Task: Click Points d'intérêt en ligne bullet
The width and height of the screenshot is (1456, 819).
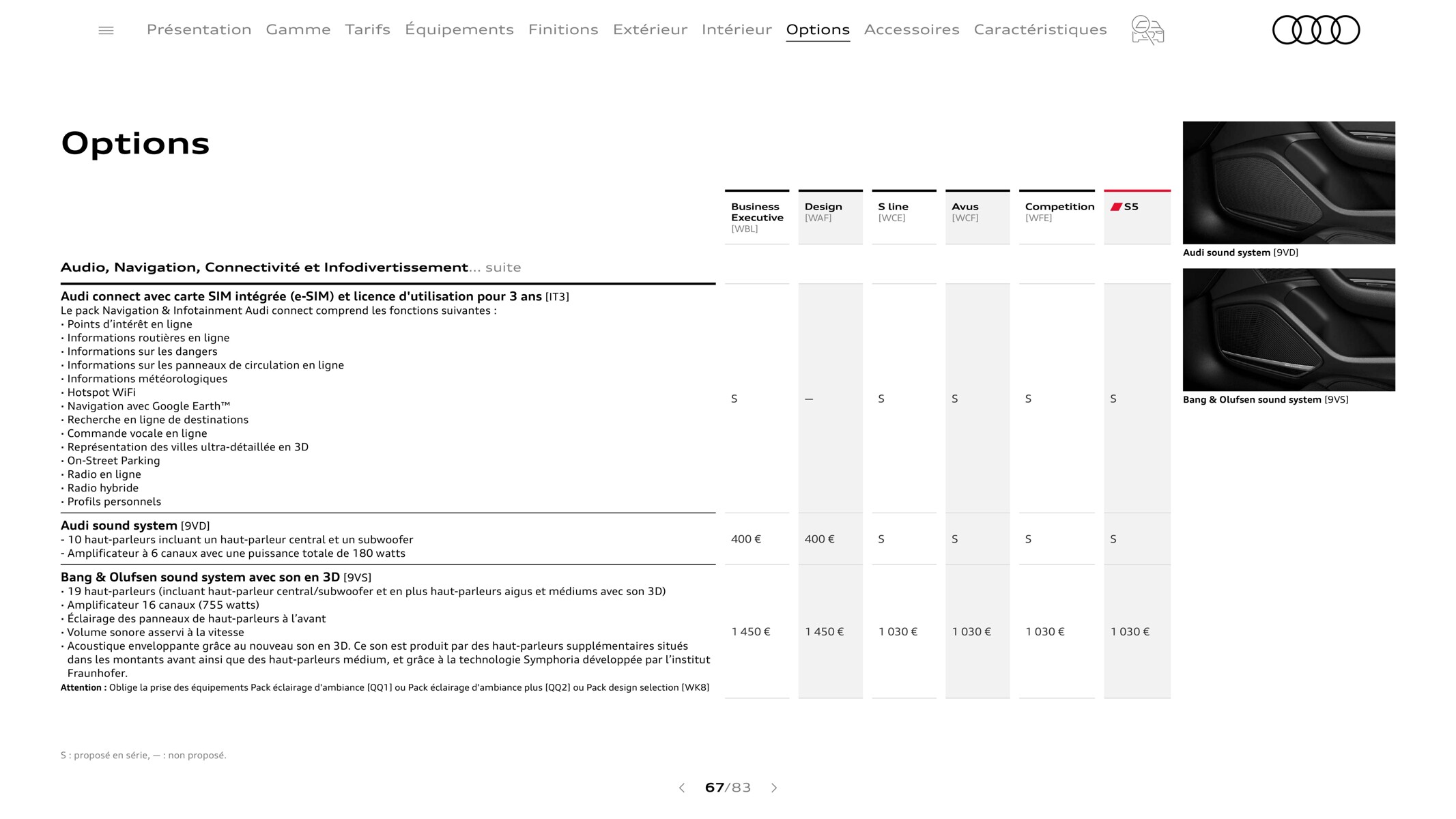Action: 126,324
